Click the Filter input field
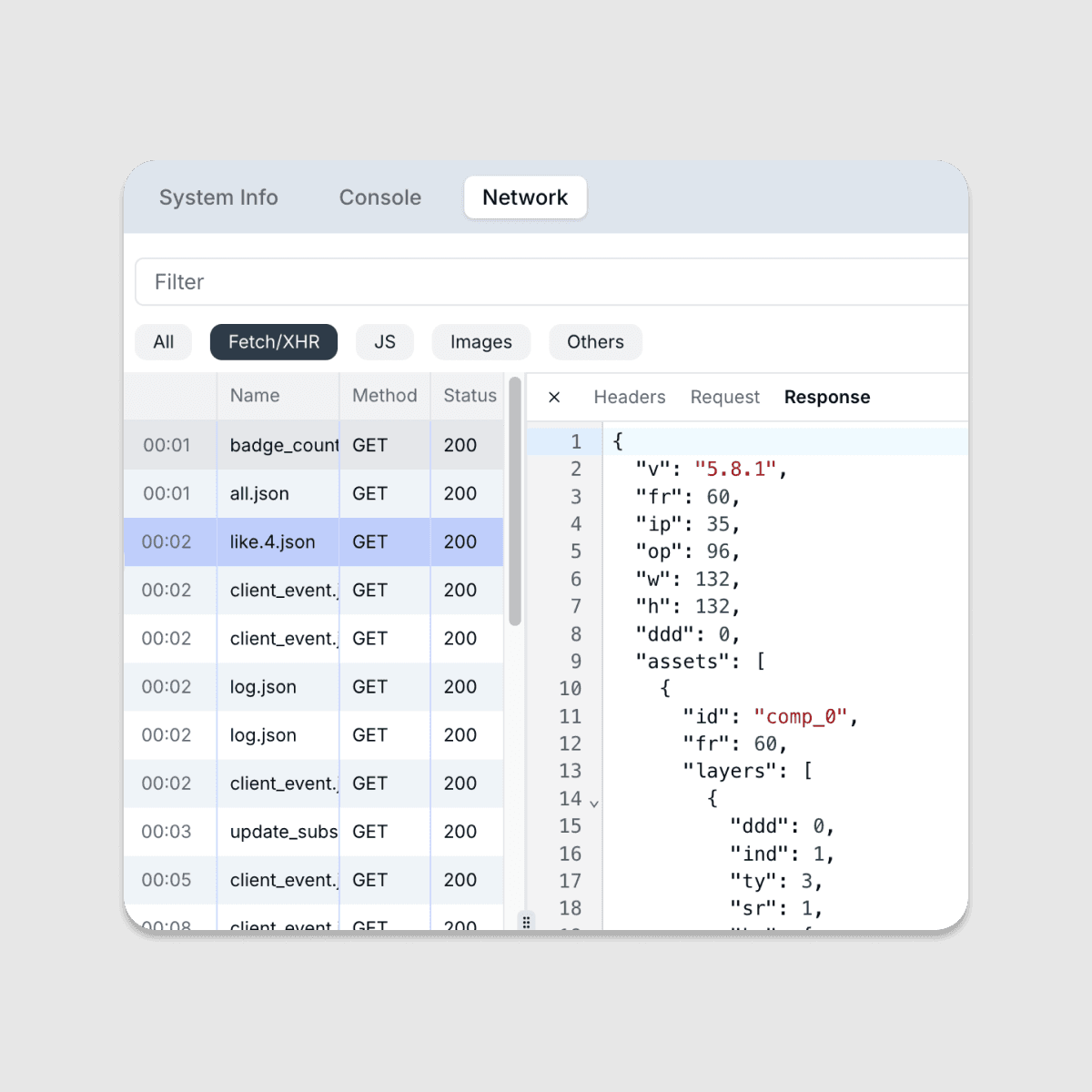The width and height of the screenshot is (1092, 1092). [x=546, y=282]
